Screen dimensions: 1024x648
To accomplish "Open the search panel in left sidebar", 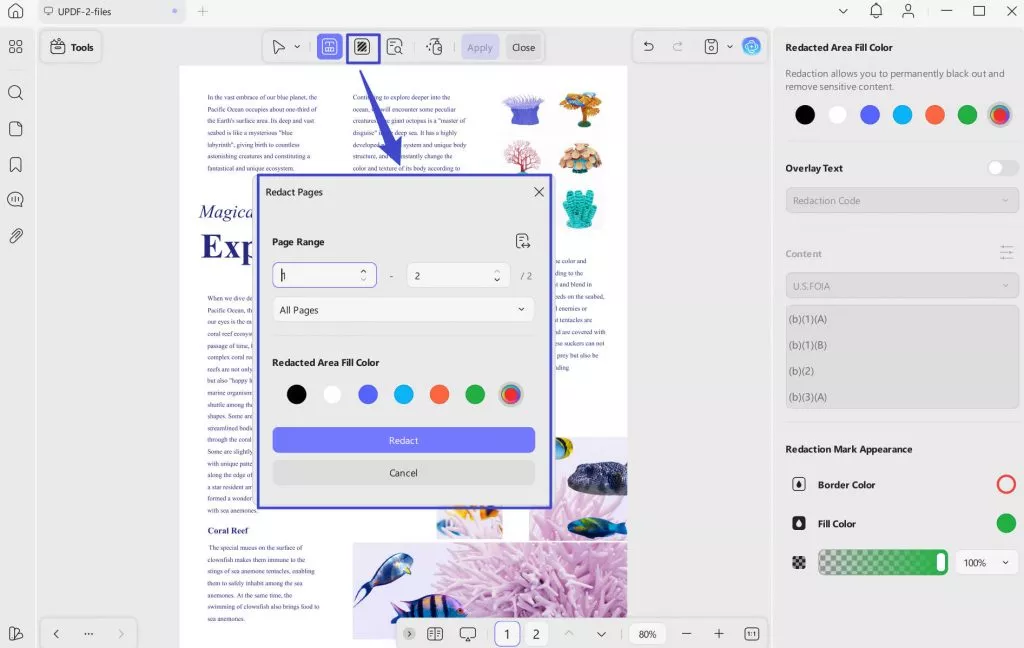I will tap(16, 93).
